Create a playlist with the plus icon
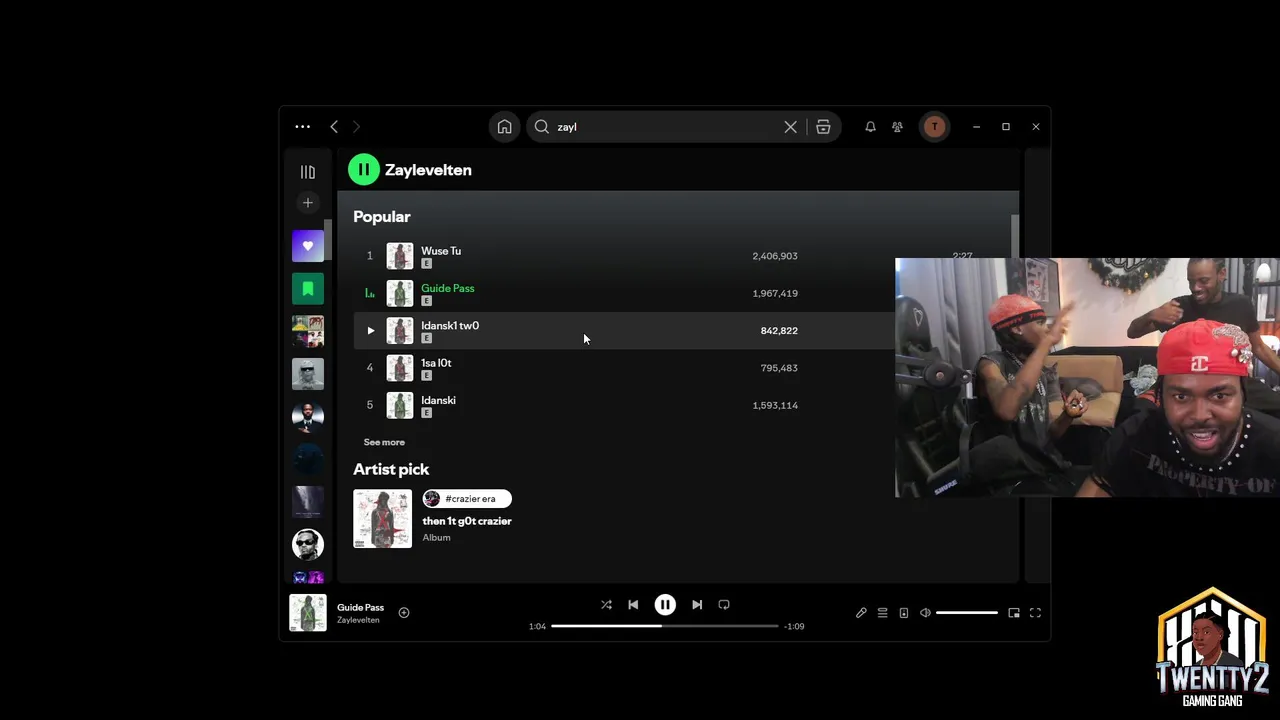1280x720 pixels. click(x=308, y=203)
